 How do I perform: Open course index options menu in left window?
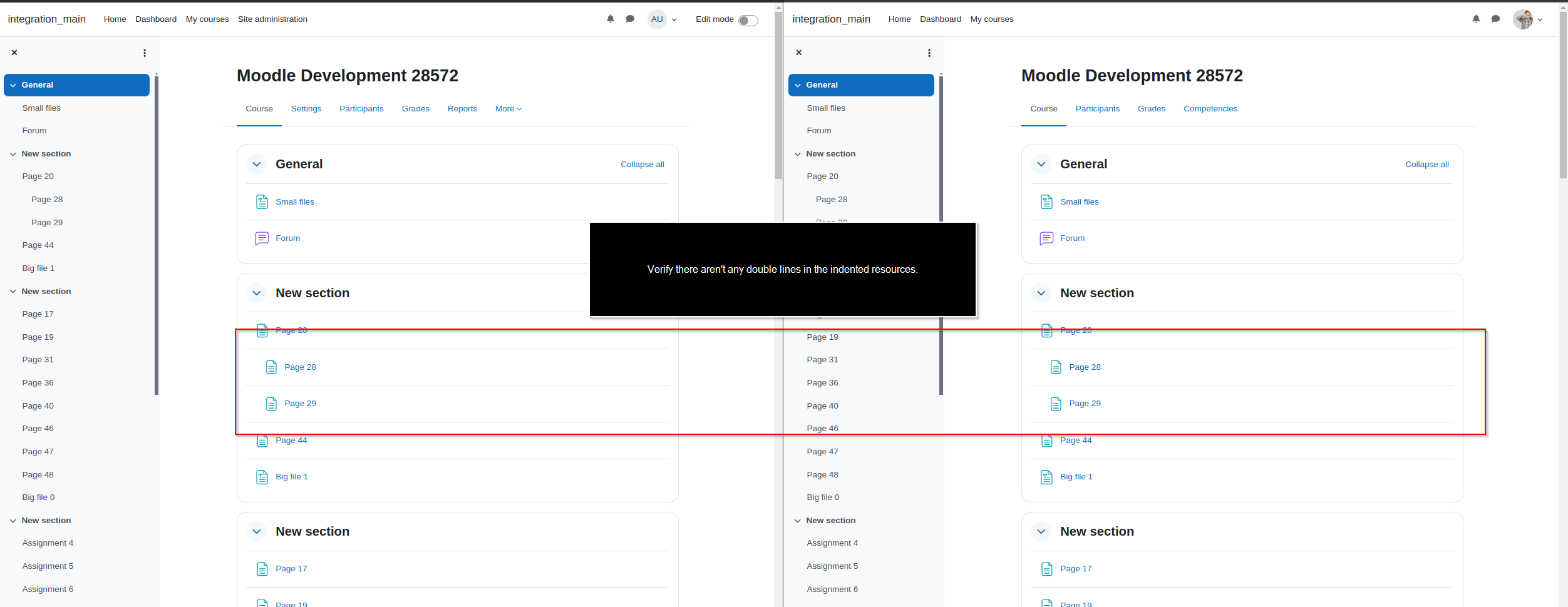tap(145, 53)
